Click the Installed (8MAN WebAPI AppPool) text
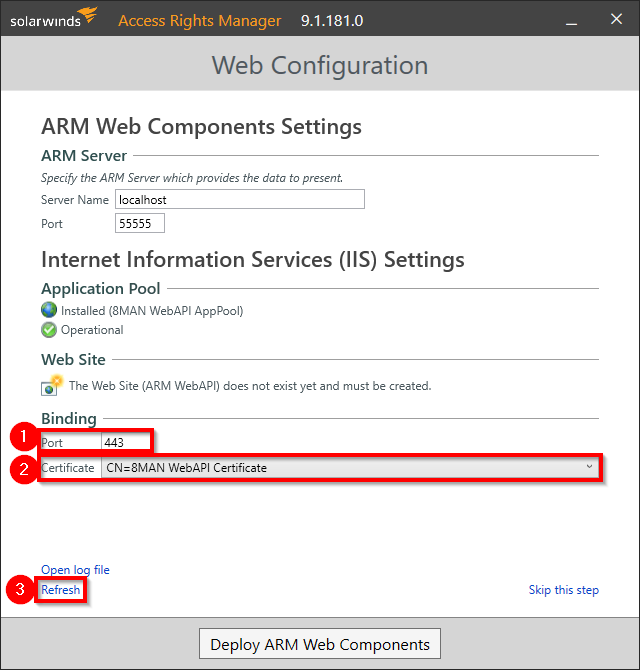This screenshot has width=640, height=670. click(152, 311)
